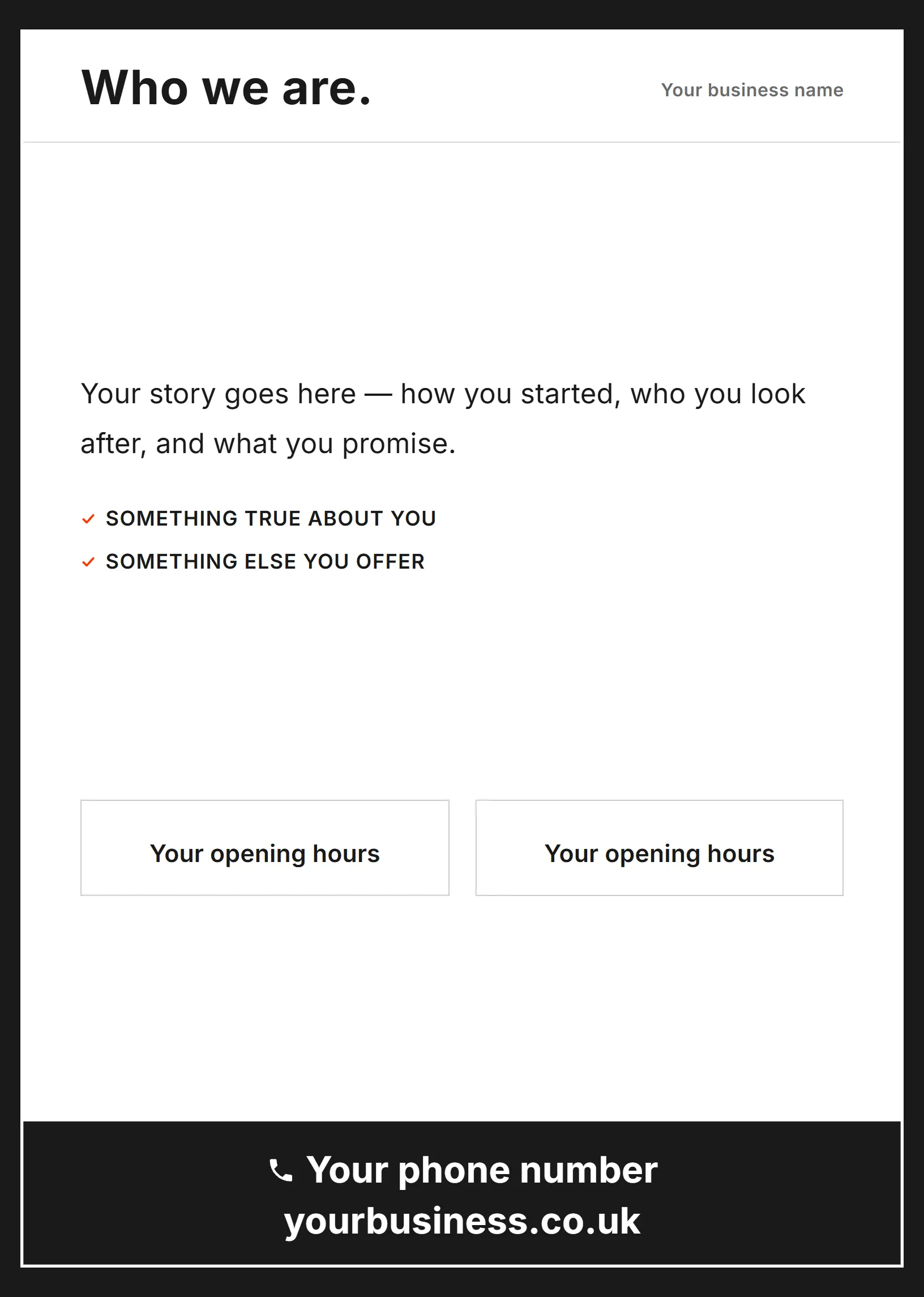Open the yourbusiness.co.uk link

click(x=462, y=1221)
